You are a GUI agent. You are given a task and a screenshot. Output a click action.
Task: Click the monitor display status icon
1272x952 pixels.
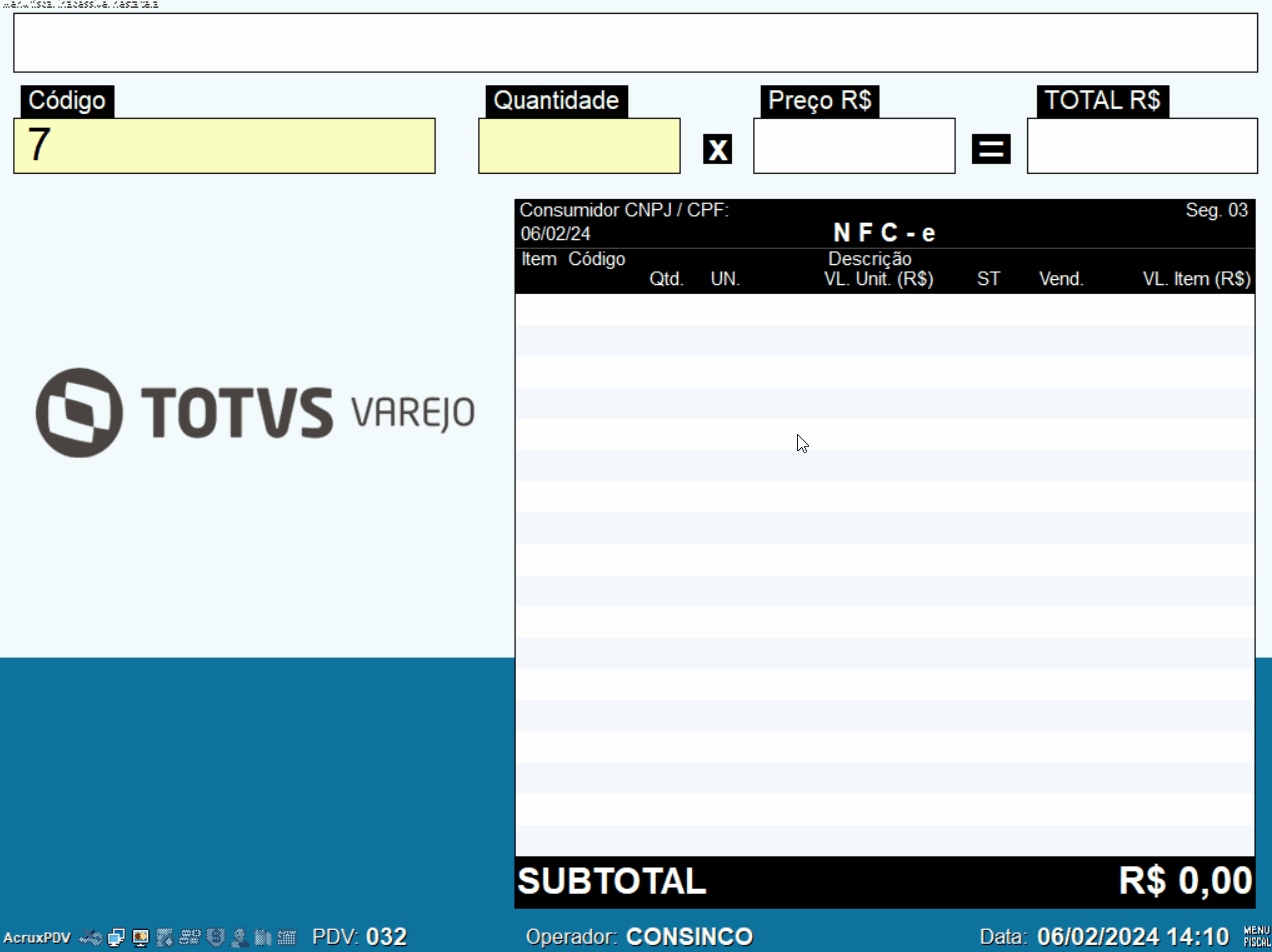pyautogui.click(x=141, y=937)
